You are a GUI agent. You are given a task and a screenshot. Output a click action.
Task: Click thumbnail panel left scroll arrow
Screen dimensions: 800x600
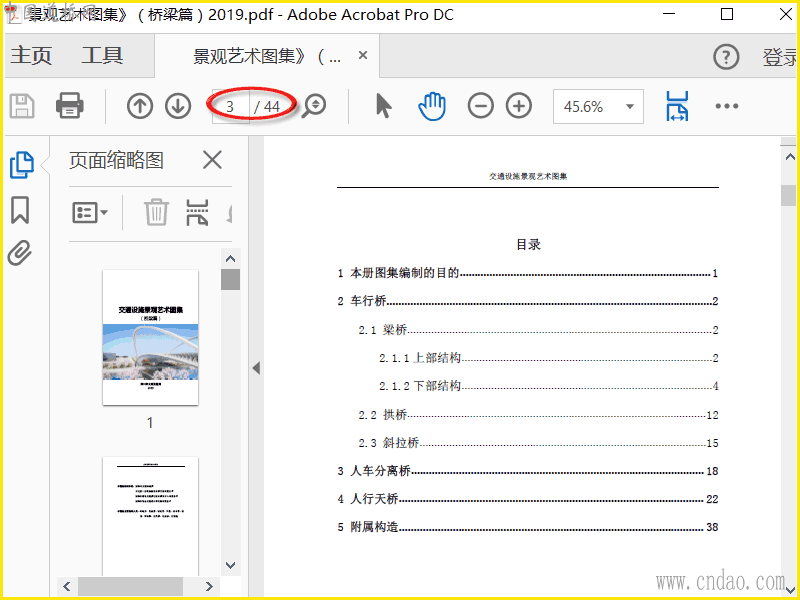67,586
